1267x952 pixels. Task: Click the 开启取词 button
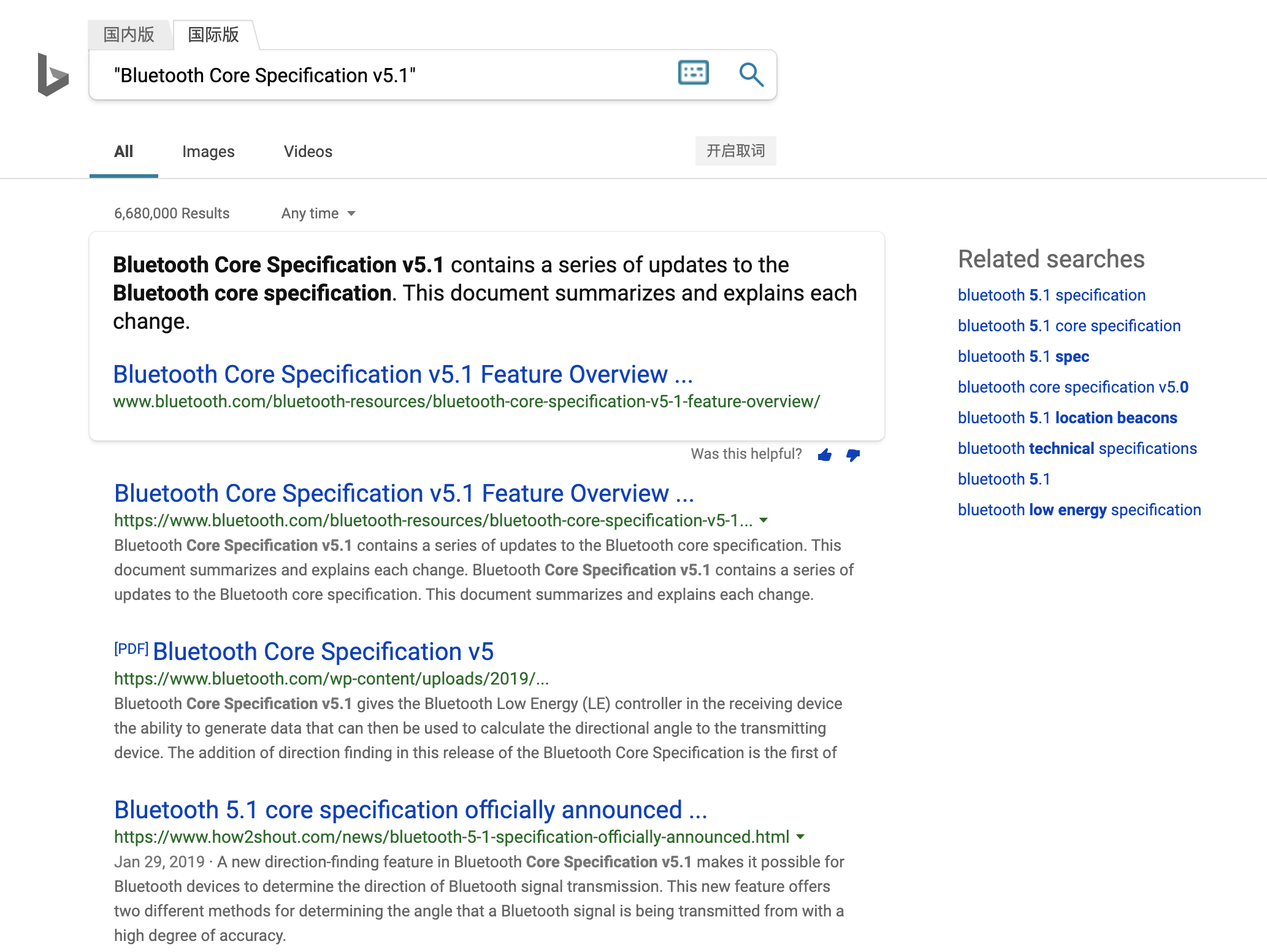[x=735, y=151]
